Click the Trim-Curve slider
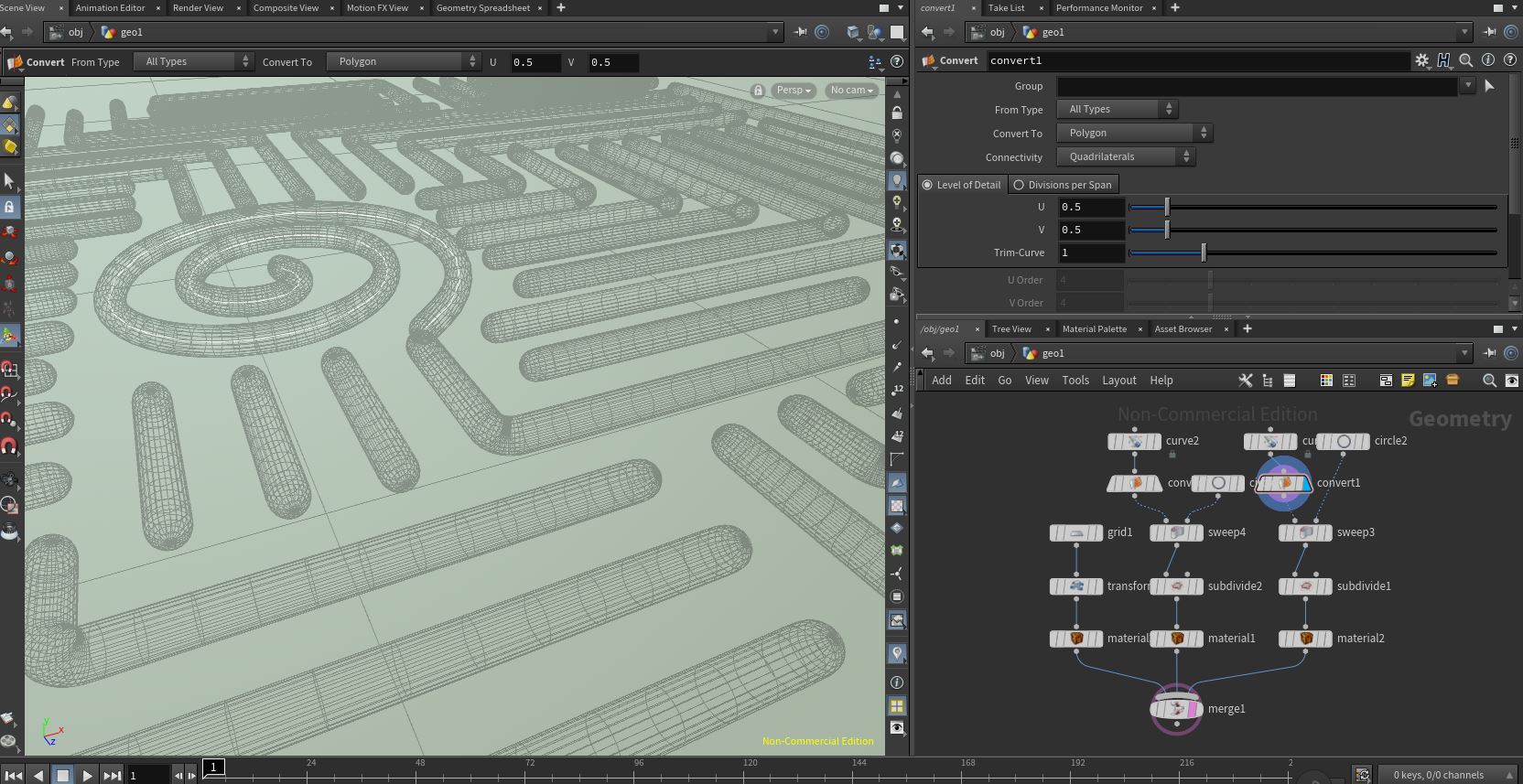Image resolution: width=1523 pixels, height=784 pixels. tap(1313, 253)
